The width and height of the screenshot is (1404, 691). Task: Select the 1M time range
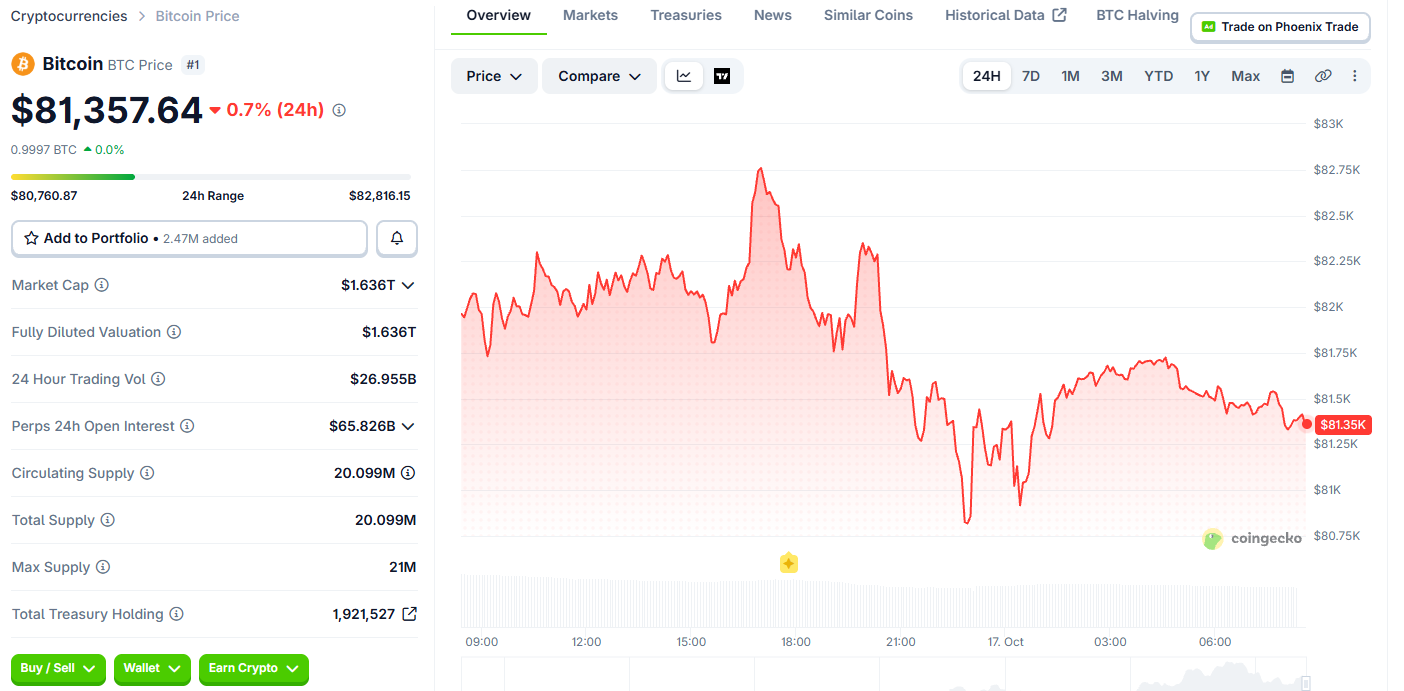[x=1070, y=76]
